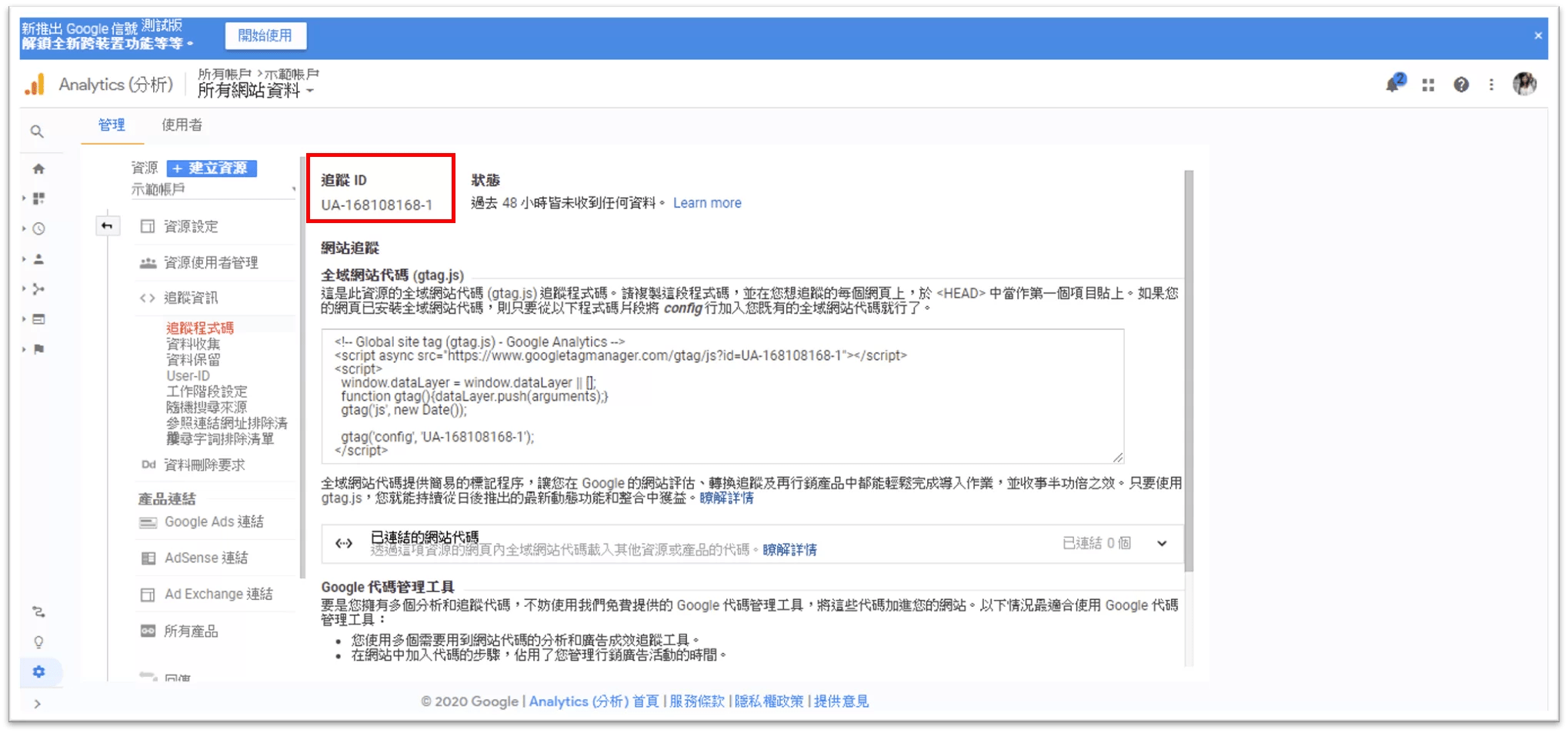This screenshot has width=1568, height=733.
Task: Select 搜尋字詞排除清單 in the submenu
Action: point(220,439)
